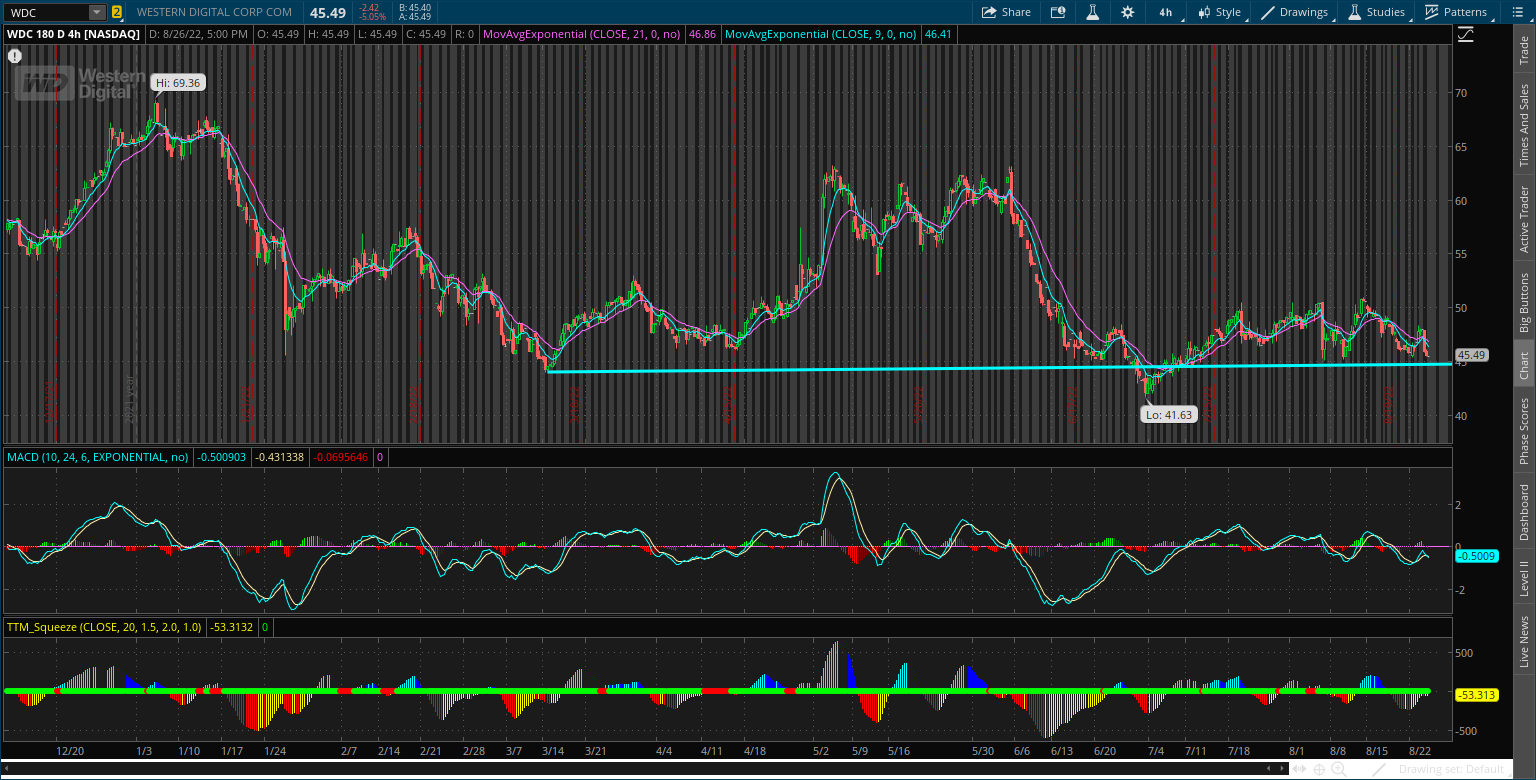1536x780 pixels.
Task: Click the 46.41 EMA 9 value
Action: [x=938, y=33]
